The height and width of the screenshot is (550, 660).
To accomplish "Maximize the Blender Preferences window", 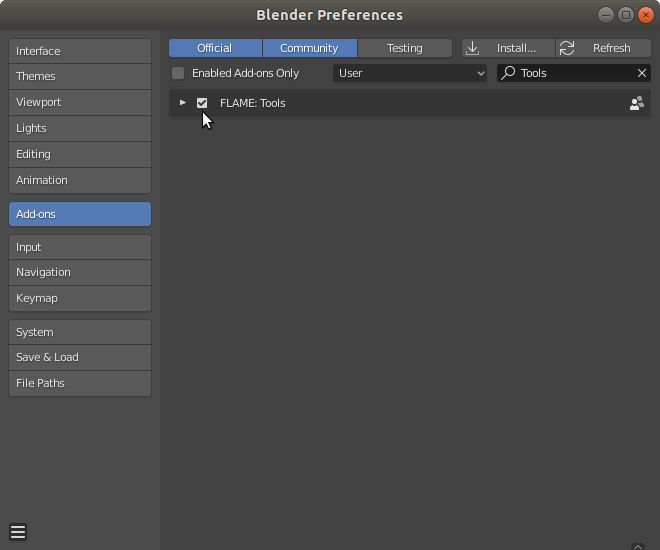I will click(x=626, y=15).
